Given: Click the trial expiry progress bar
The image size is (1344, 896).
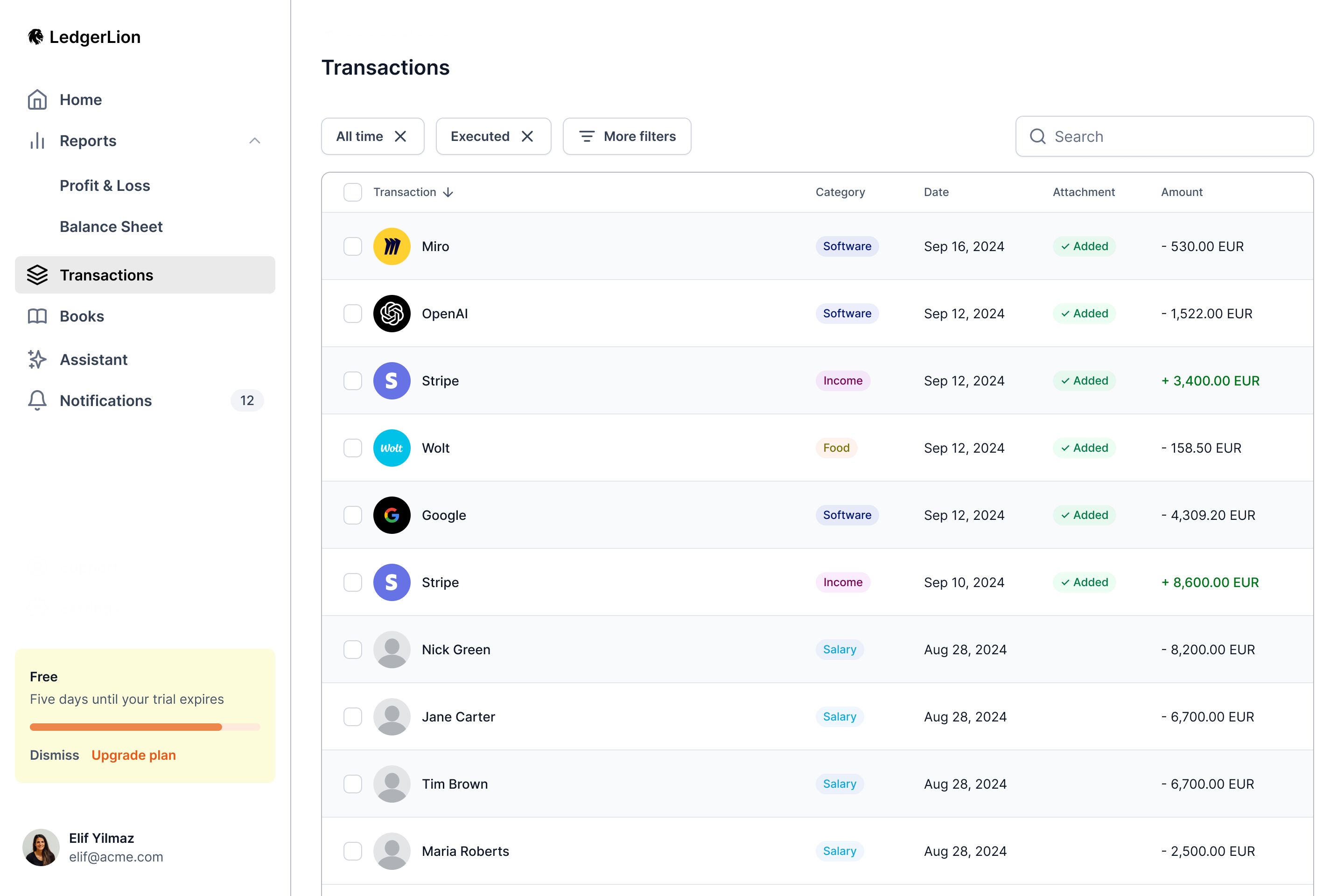Looking at the screenshot, I should (x=145, y=727).
